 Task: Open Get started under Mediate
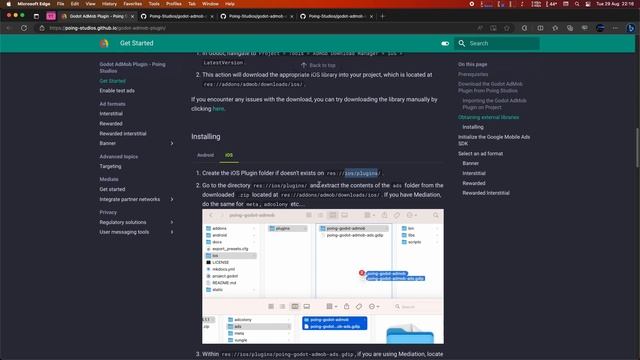click(112, 189)
